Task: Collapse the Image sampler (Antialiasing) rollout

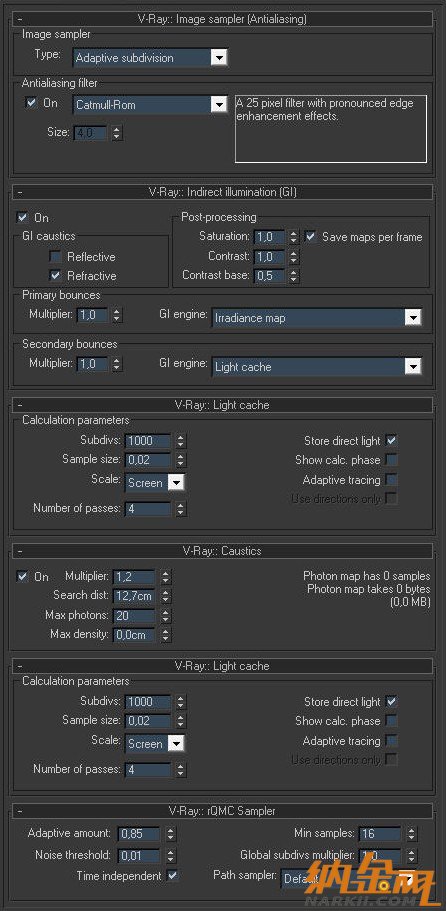Action: click(x=223, y=19)
